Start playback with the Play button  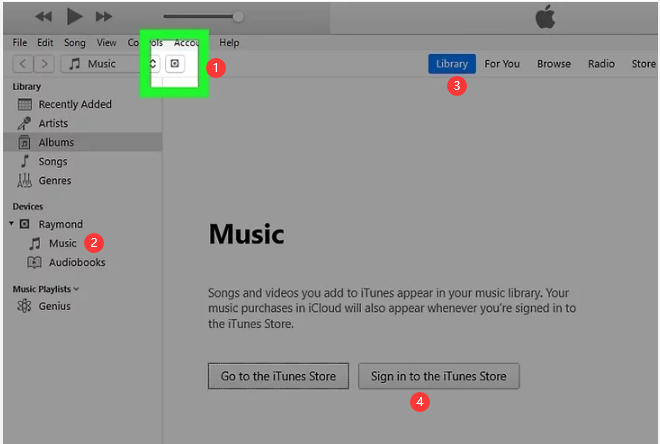75,16
